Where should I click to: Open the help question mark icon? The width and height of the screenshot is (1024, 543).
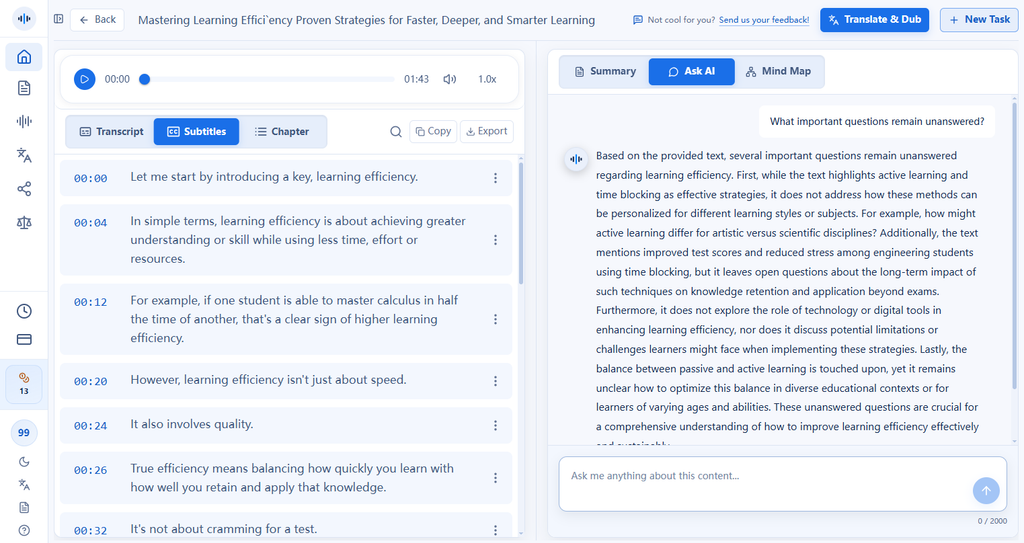pos(24,531)
